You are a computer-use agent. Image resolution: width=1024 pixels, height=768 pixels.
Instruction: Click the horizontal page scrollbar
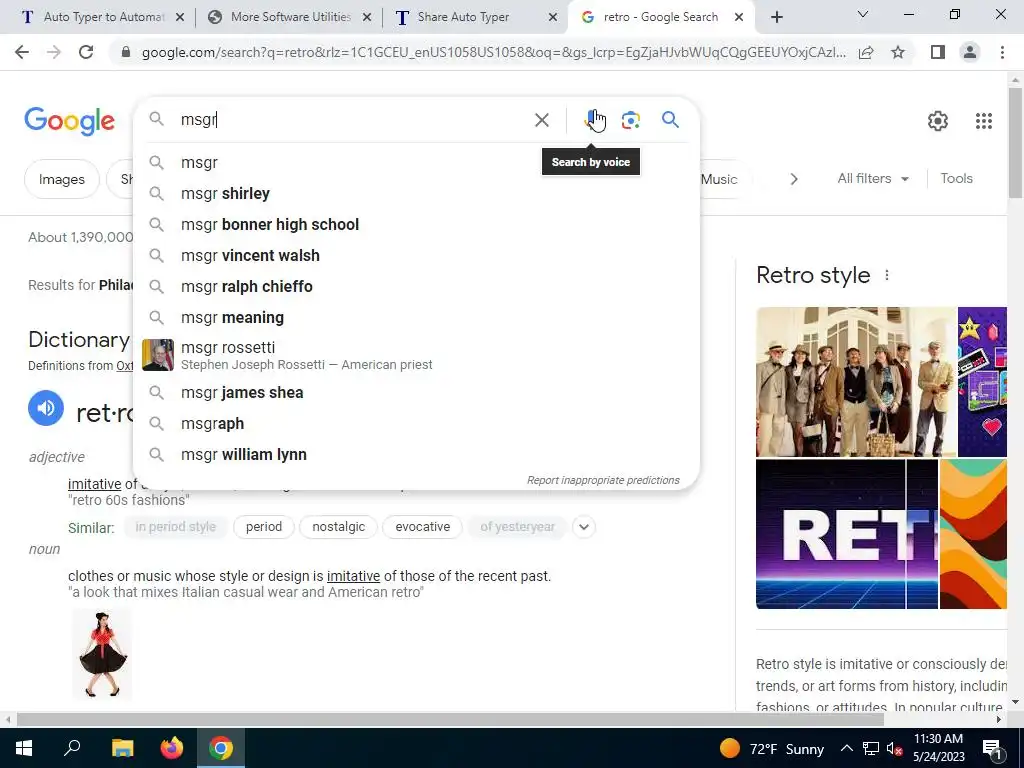(450, 719)
